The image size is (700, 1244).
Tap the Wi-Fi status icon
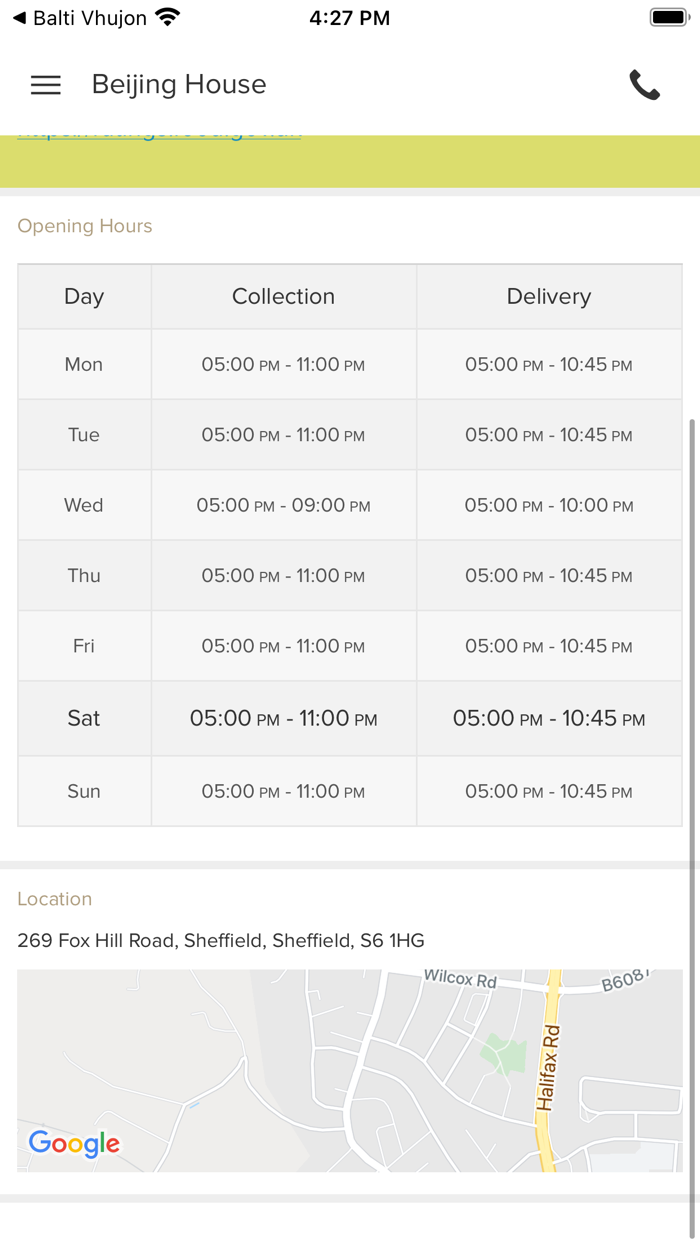pos(168,18)
